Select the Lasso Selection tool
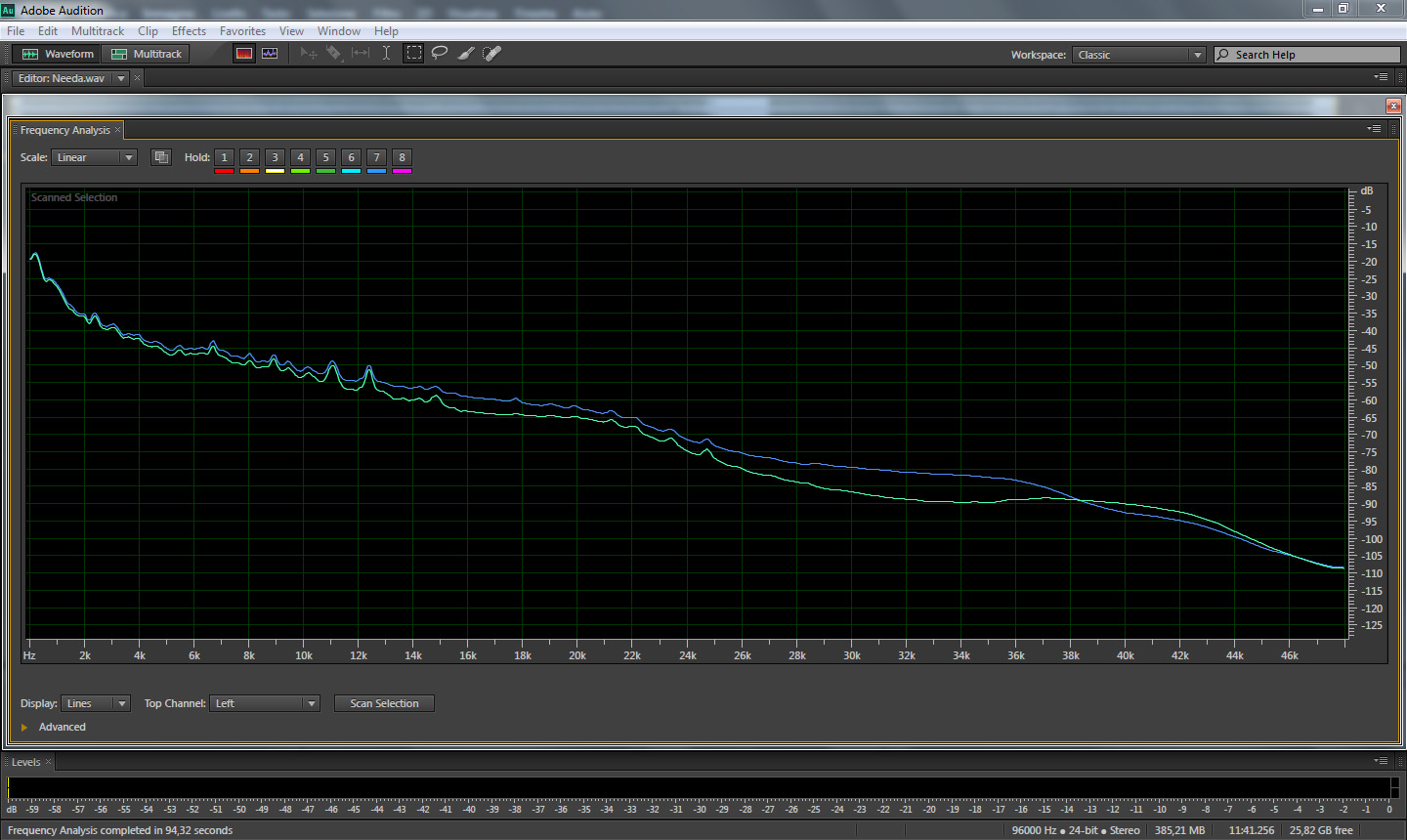This screenshot has height=840, width=1407. (x=440, y=54)
